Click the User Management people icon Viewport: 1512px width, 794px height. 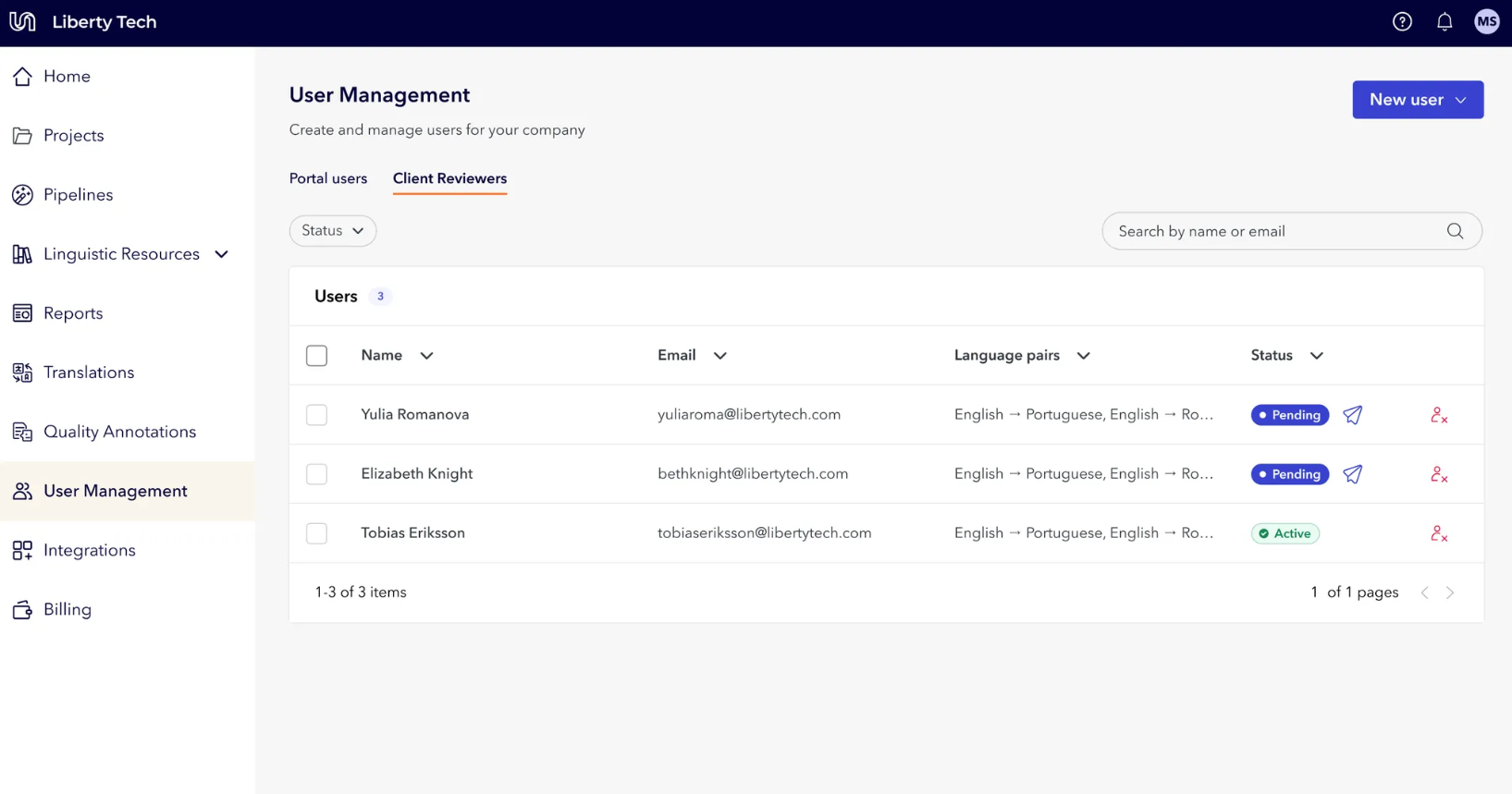pos(22,491)
